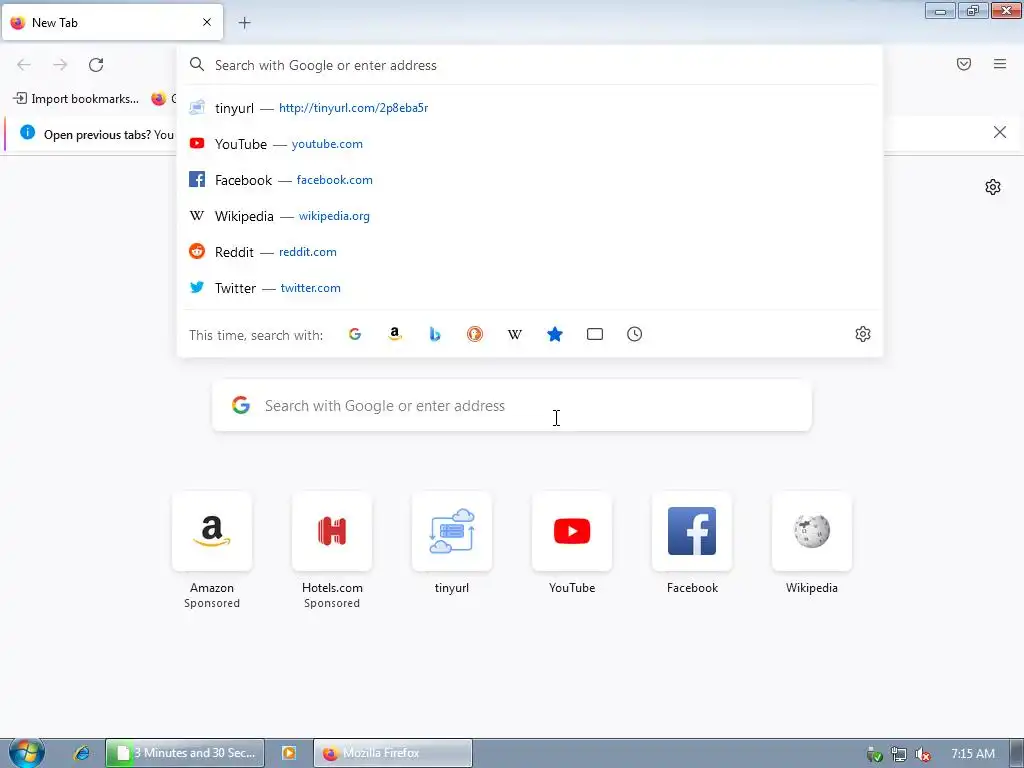Open search settings gear in dropdown
Image resolution: width=1024 pixels, height=768 pixels.
863,334
